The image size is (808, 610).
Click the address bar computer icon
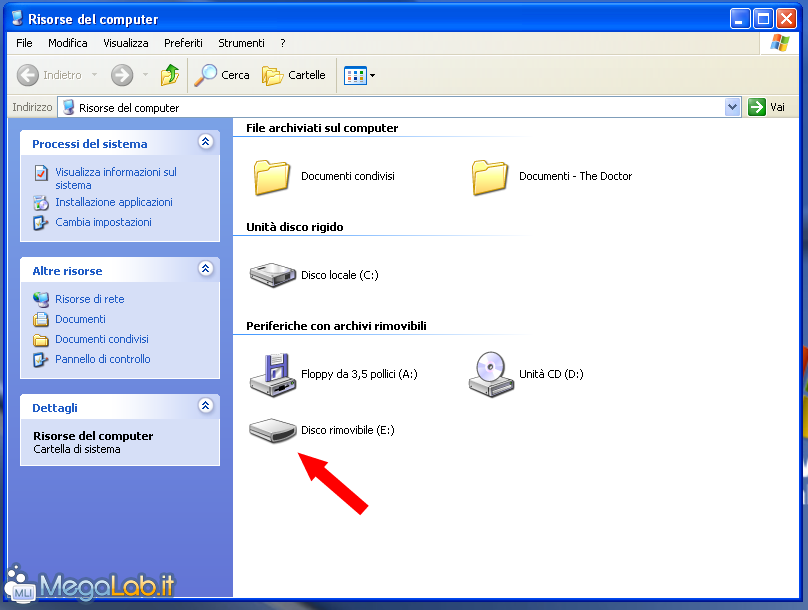click(x=69, y=107)
